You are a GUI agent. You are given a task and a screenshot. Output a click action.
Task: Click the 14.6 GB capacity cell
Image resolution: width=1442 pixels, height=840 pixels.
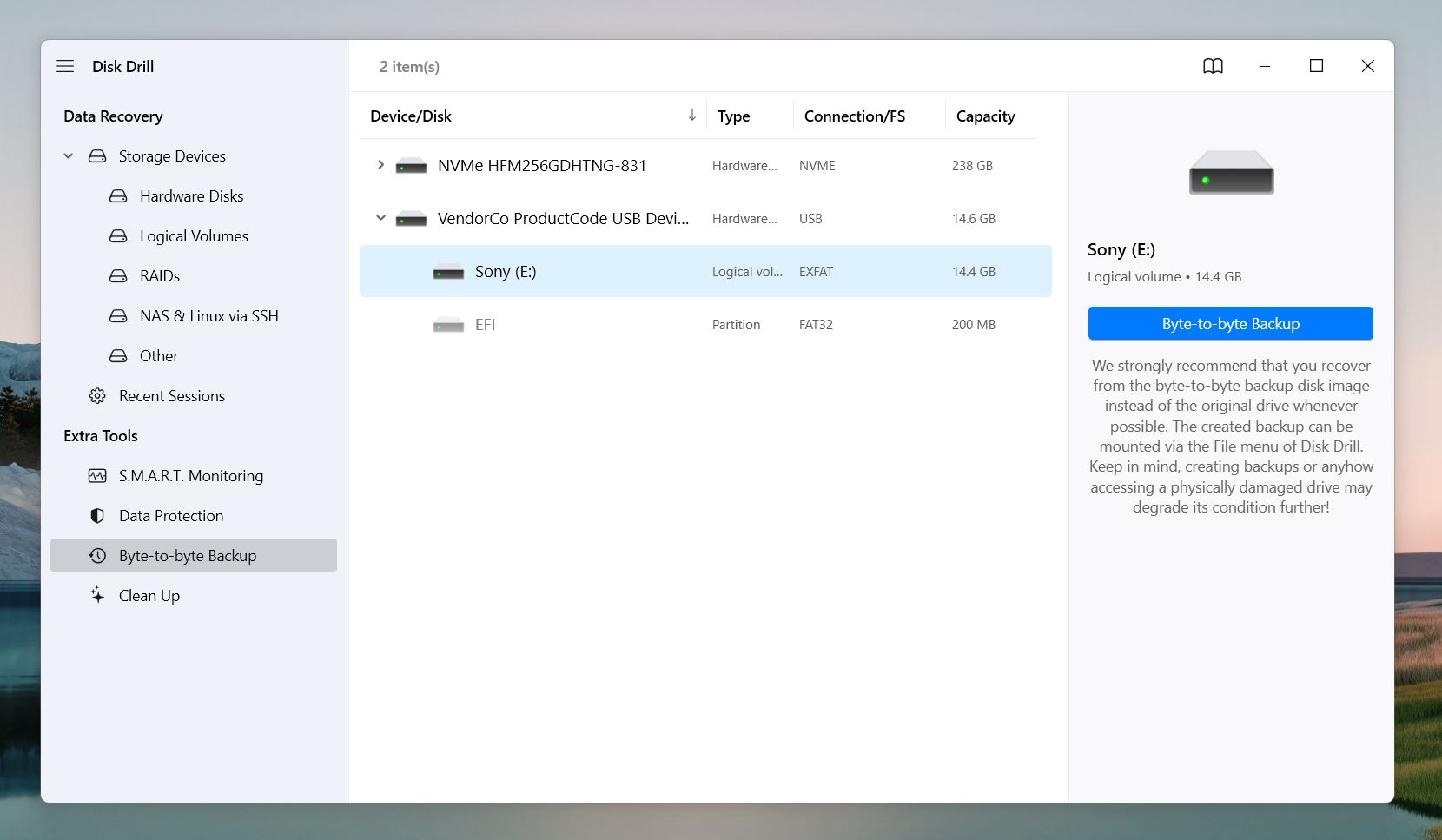(x=974, y=219)
